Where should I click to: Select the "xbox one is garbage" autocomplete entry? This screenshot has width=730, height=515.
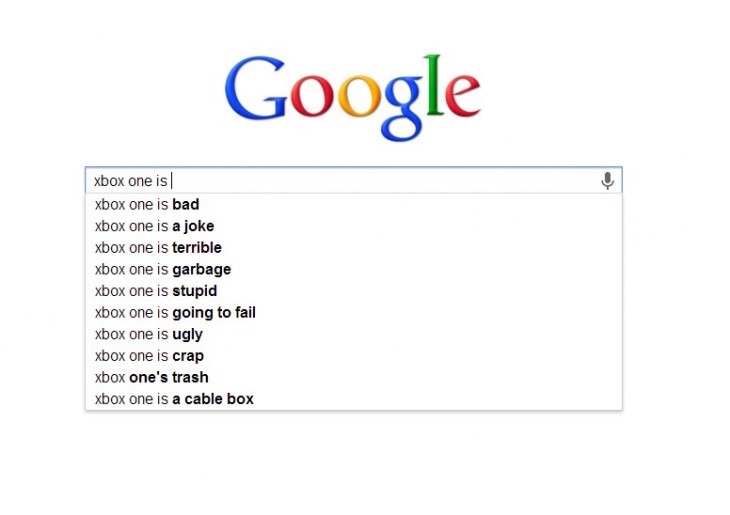tap(162, 269)
